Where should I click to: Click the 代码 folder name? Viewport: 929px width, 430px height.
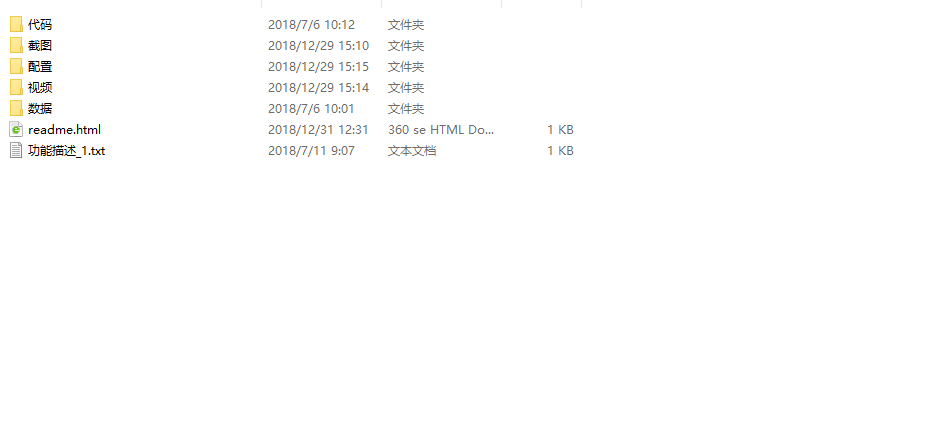(x=40, y=25)
